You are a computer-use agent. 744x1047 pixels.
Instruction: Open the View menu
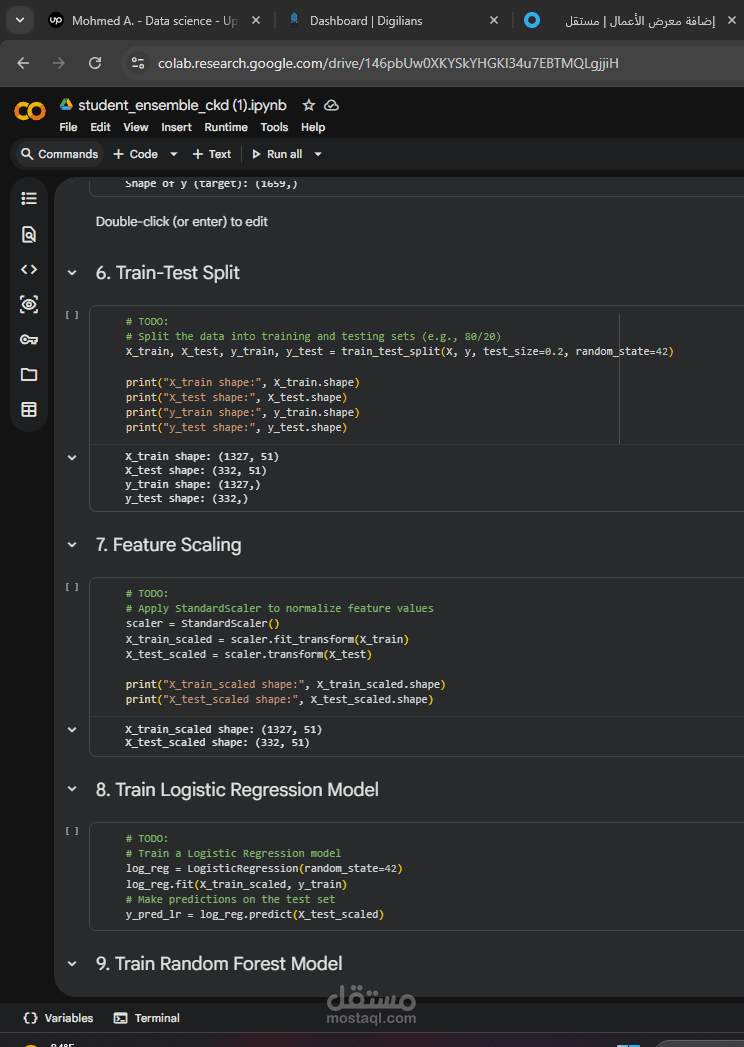click(136, 127)
